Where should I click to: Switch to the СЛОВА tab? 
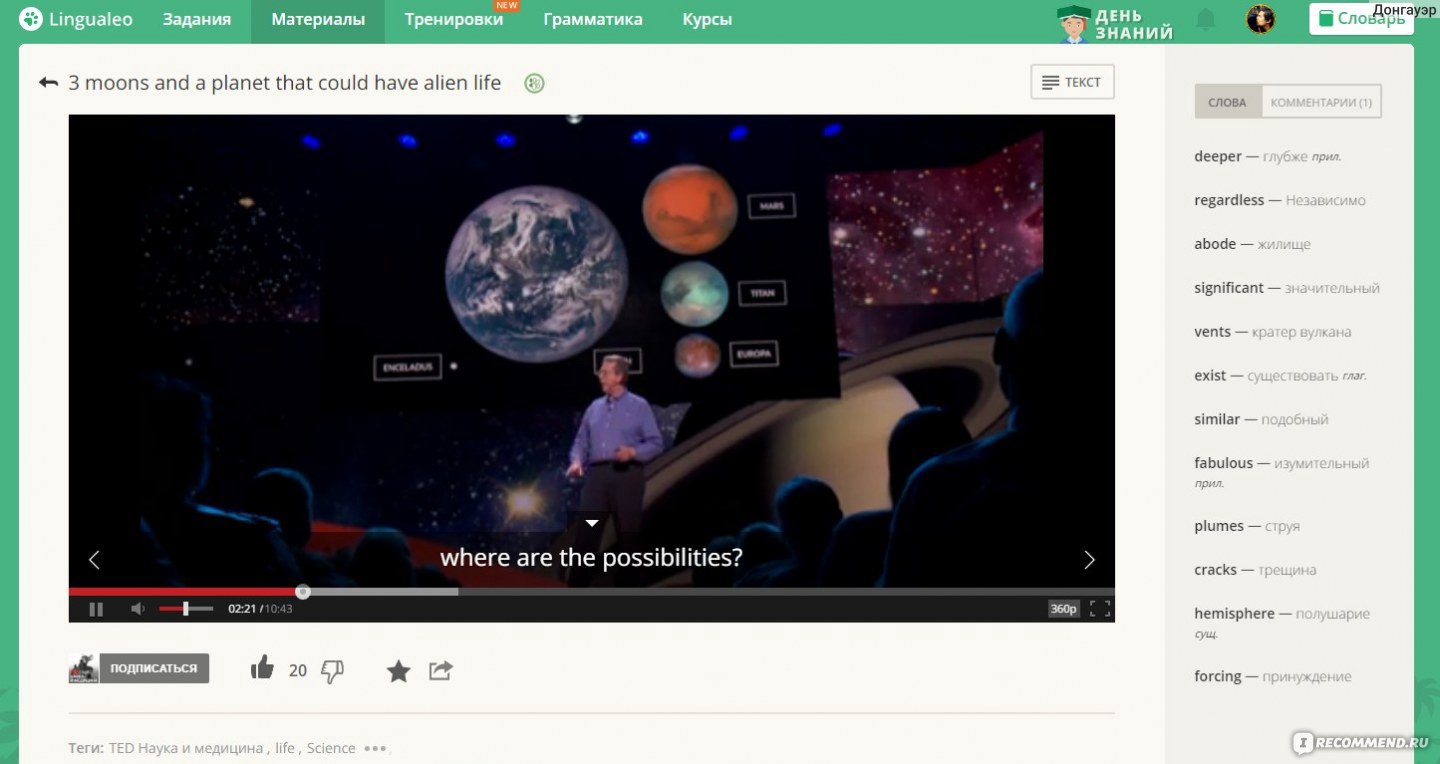[1228, 102]
